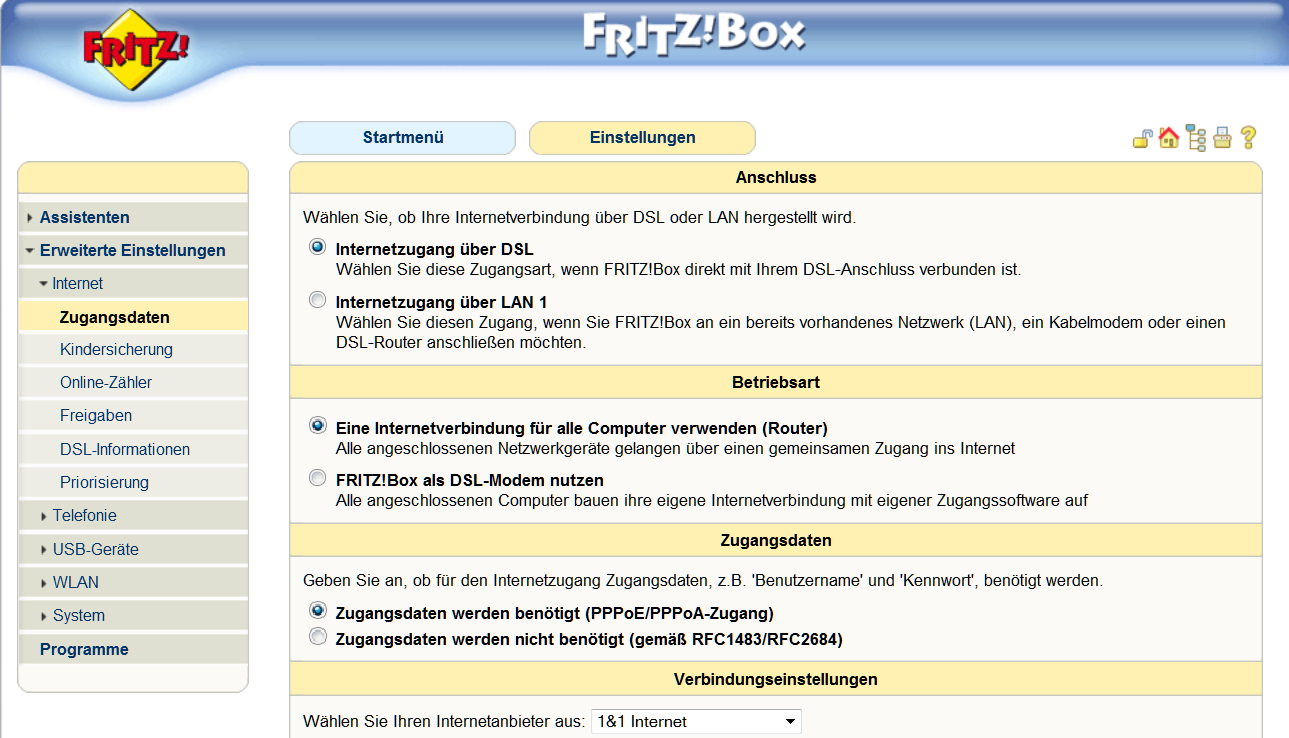This screenshot has width=1289, height=738.
Task: Select Internetzugang über DSL radio button
Action: 318,247
